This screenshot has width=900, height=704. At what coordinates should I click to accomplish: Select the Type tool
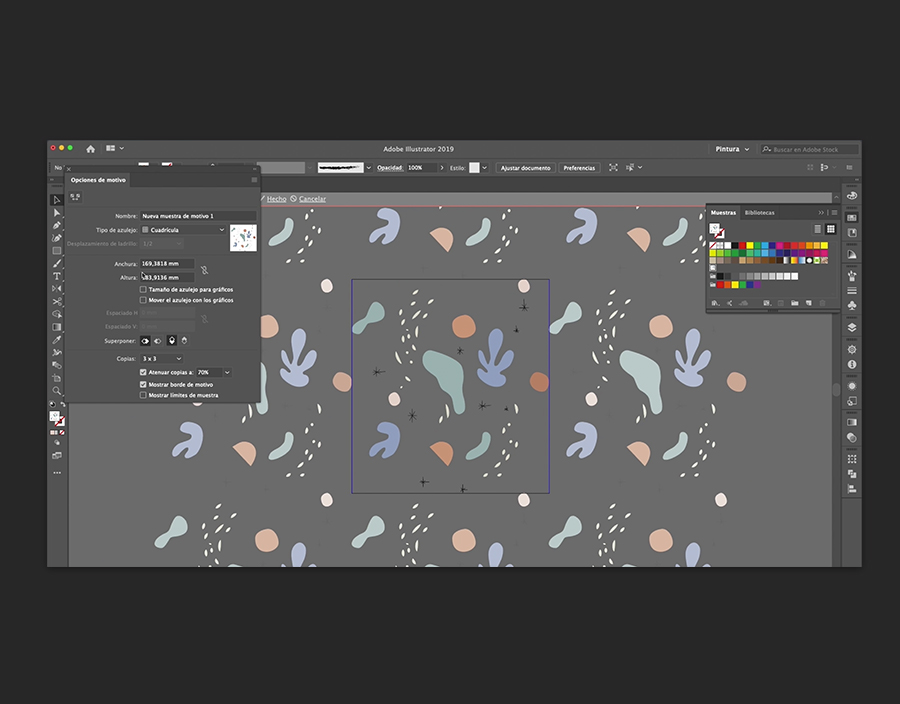[x=56, y=276]
